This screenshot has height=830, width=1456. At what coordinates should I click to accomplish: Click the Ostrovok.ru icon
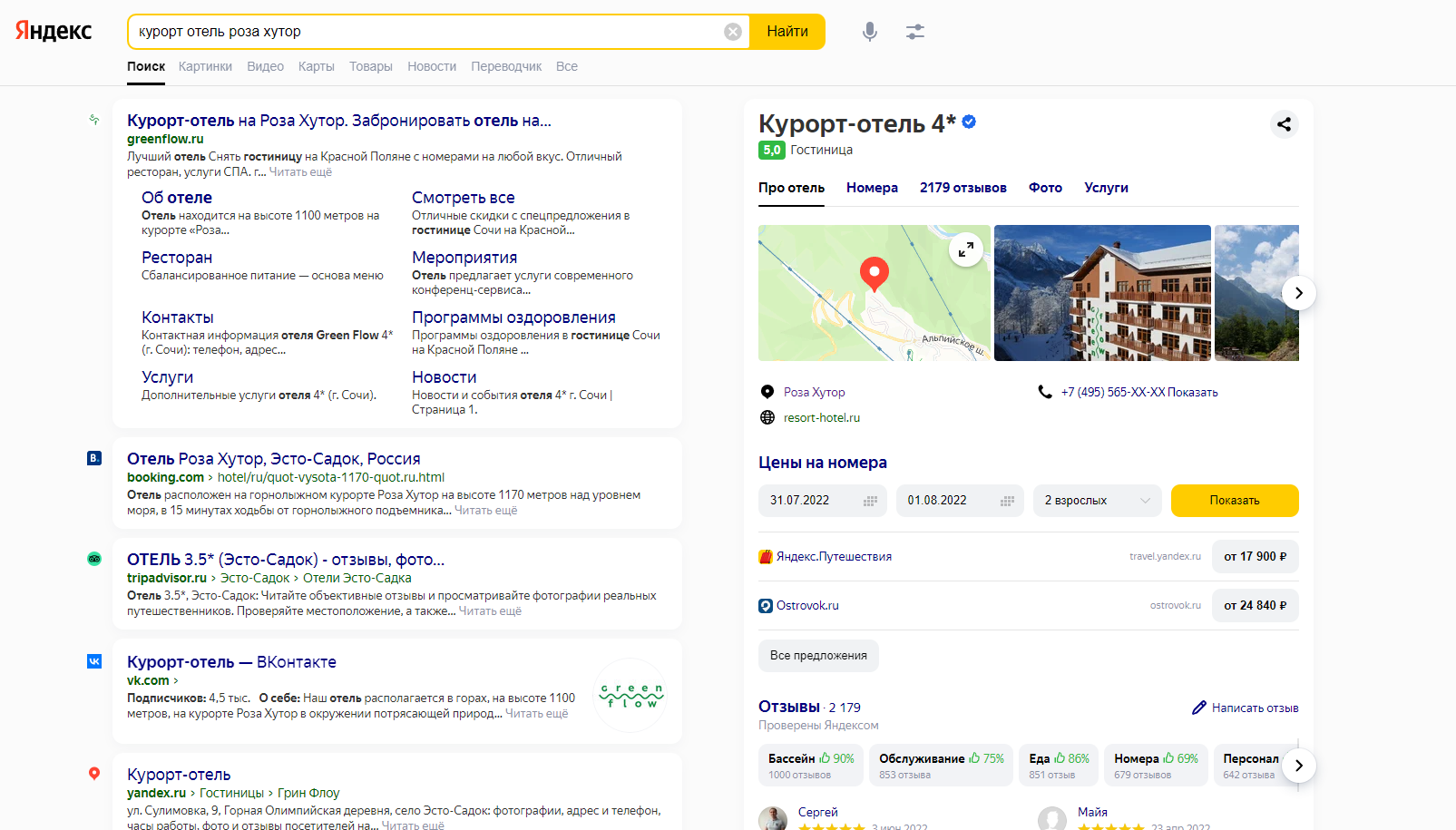pyautogui.click(x=766, y=605)
